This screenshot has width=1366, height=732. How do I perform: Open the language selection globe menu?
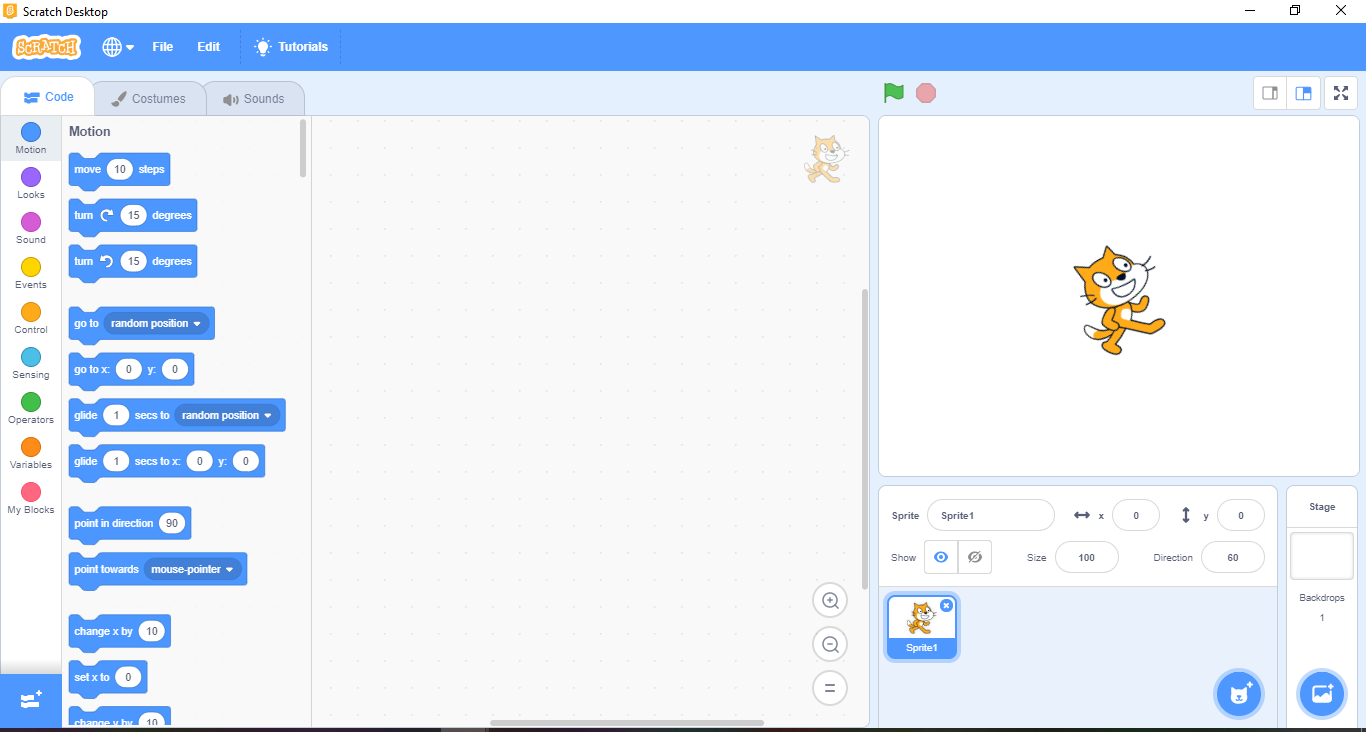click(x=117, y=46)
